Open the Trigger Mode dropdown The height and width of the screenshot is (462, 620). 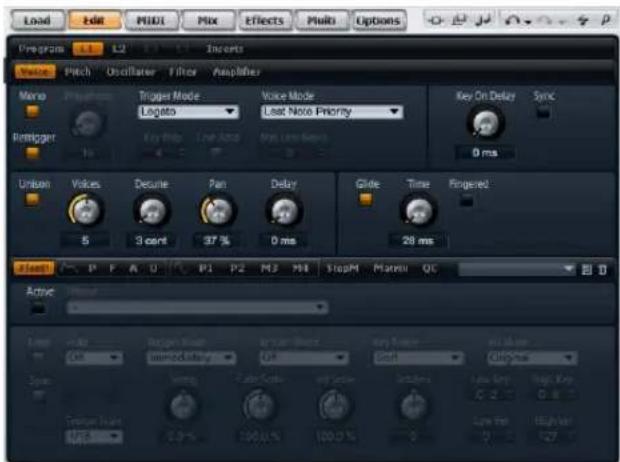[189, 112]
